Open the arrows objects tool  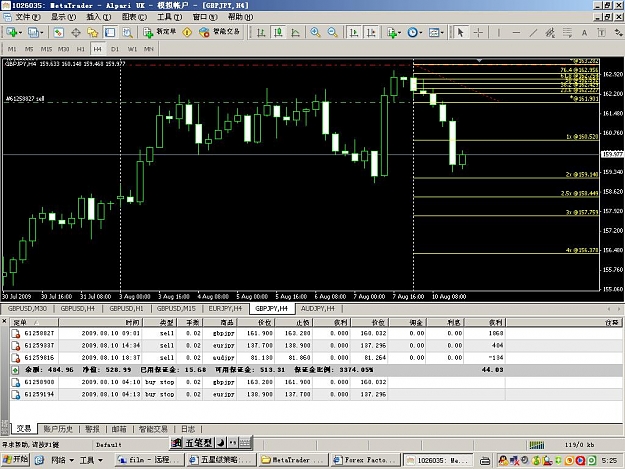pos(618,32)
